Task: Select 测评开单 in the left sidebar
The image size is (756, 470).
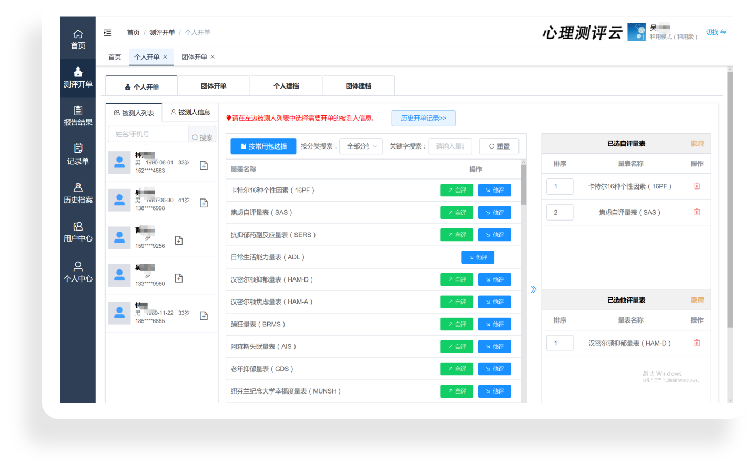Action: [78, 78]
